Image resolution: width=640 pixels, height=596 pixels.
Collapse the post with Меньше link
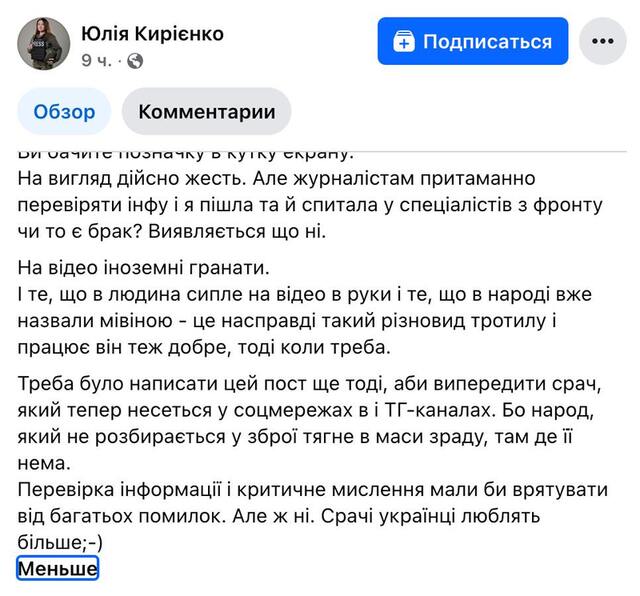click(x=57, y=569)
